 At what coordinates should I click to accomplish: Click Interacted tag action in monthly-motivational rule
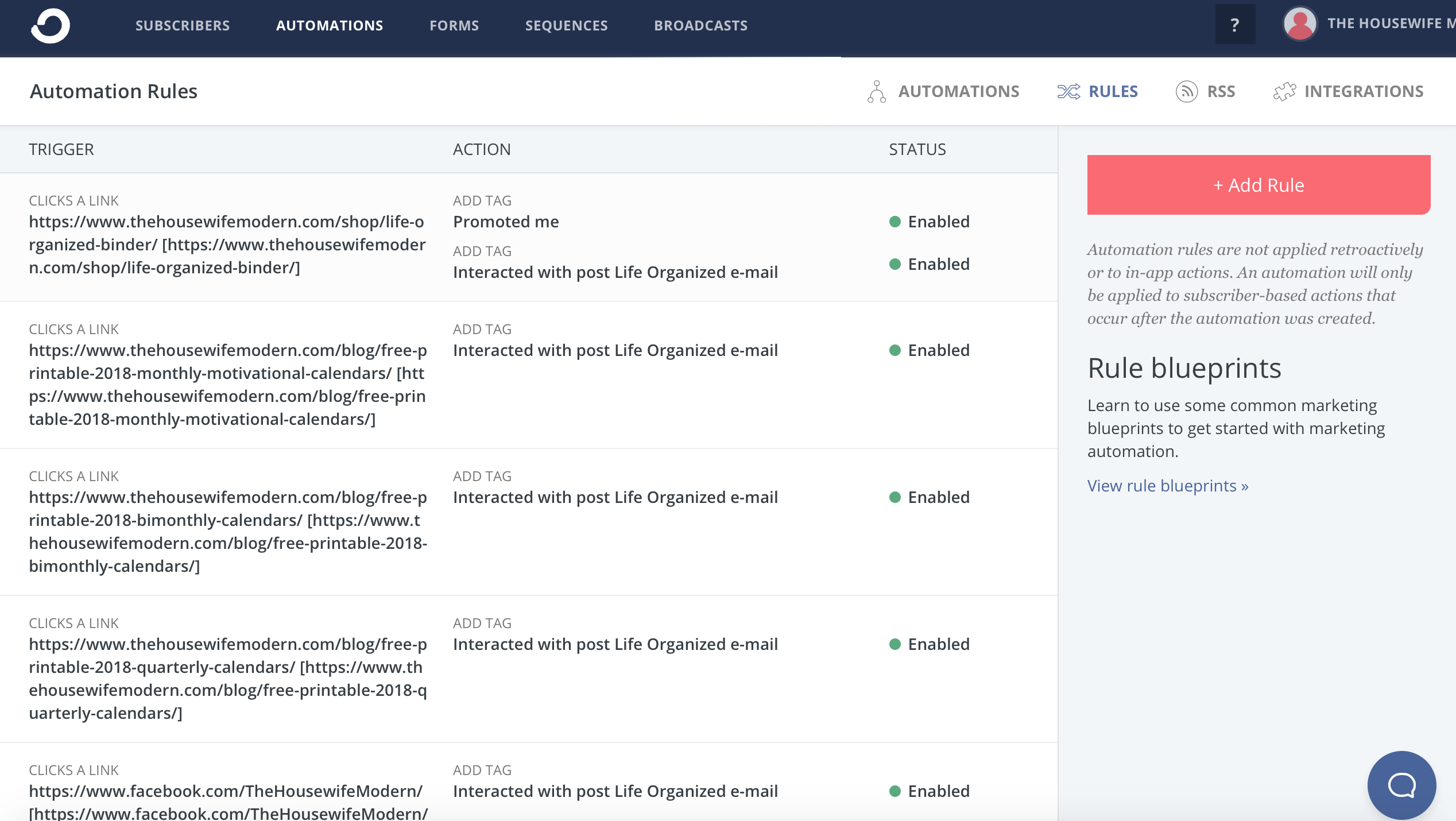[615, 350]
